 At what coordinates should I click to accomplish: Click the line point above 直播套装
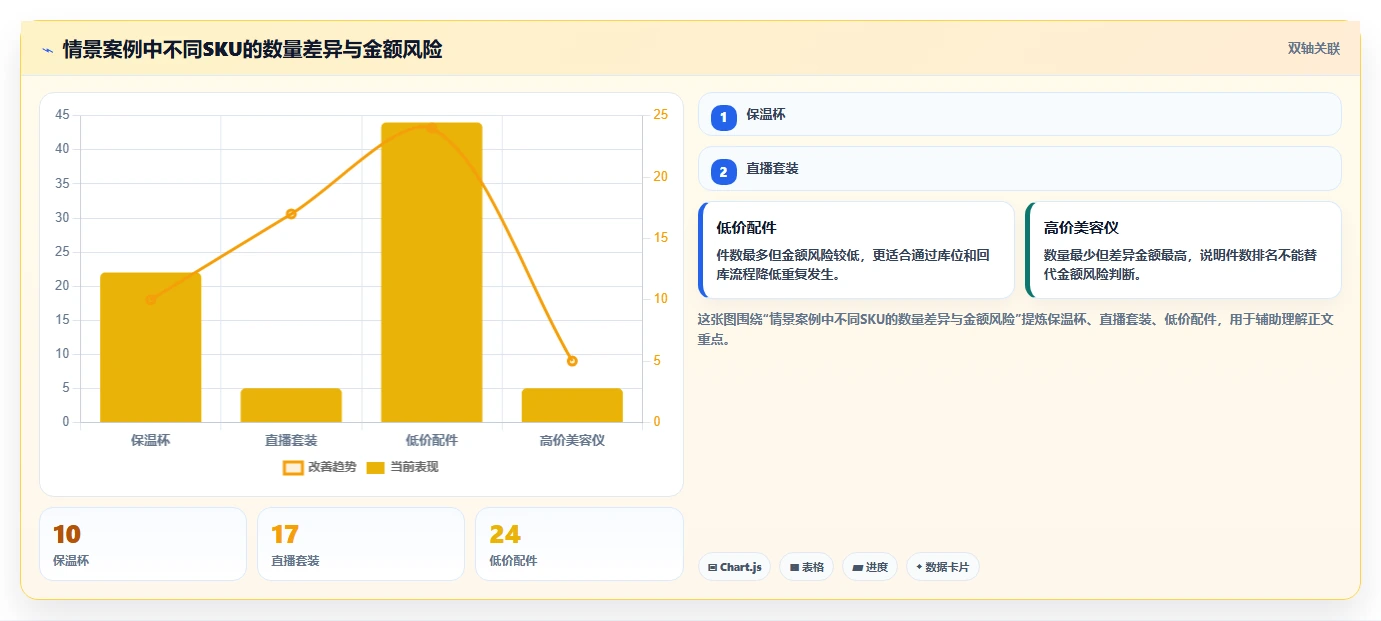tap(291, 213)
